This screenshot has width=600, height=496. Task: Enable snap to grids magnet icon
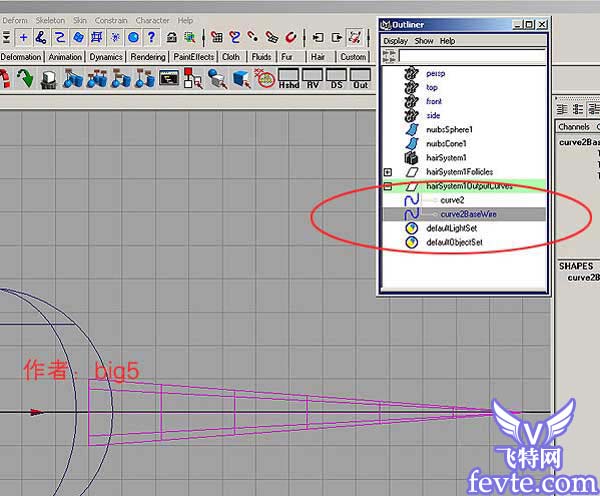217,38
